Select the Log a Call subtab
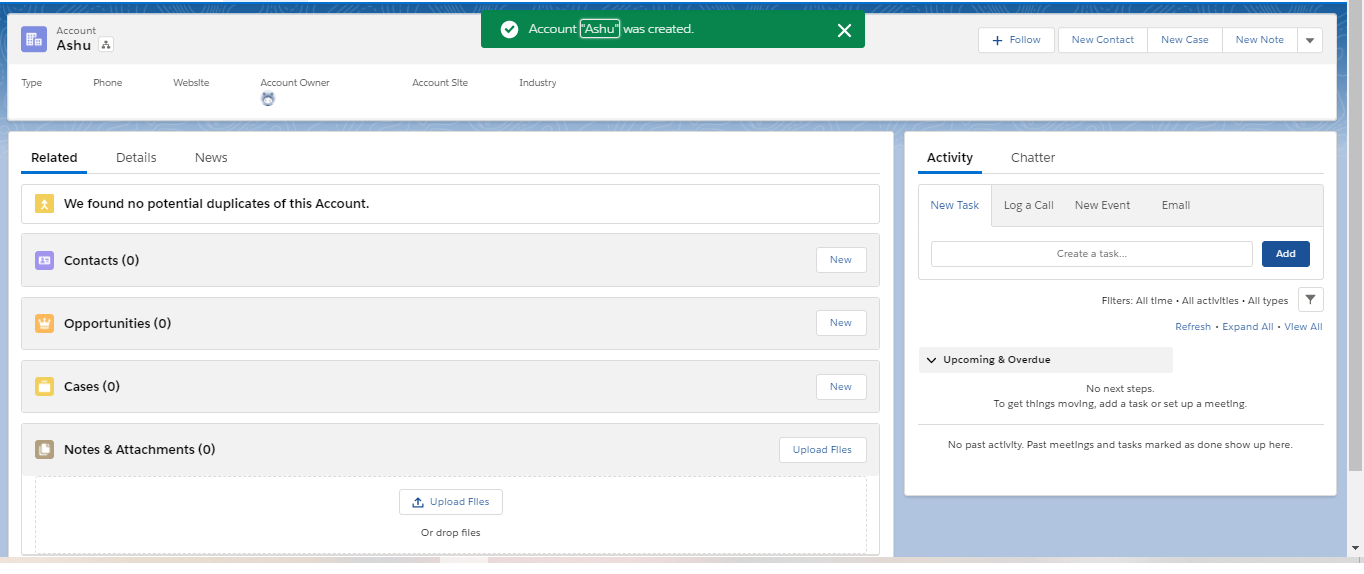Viewport: 1364px width, 574px height. (x=1029, y=205)
